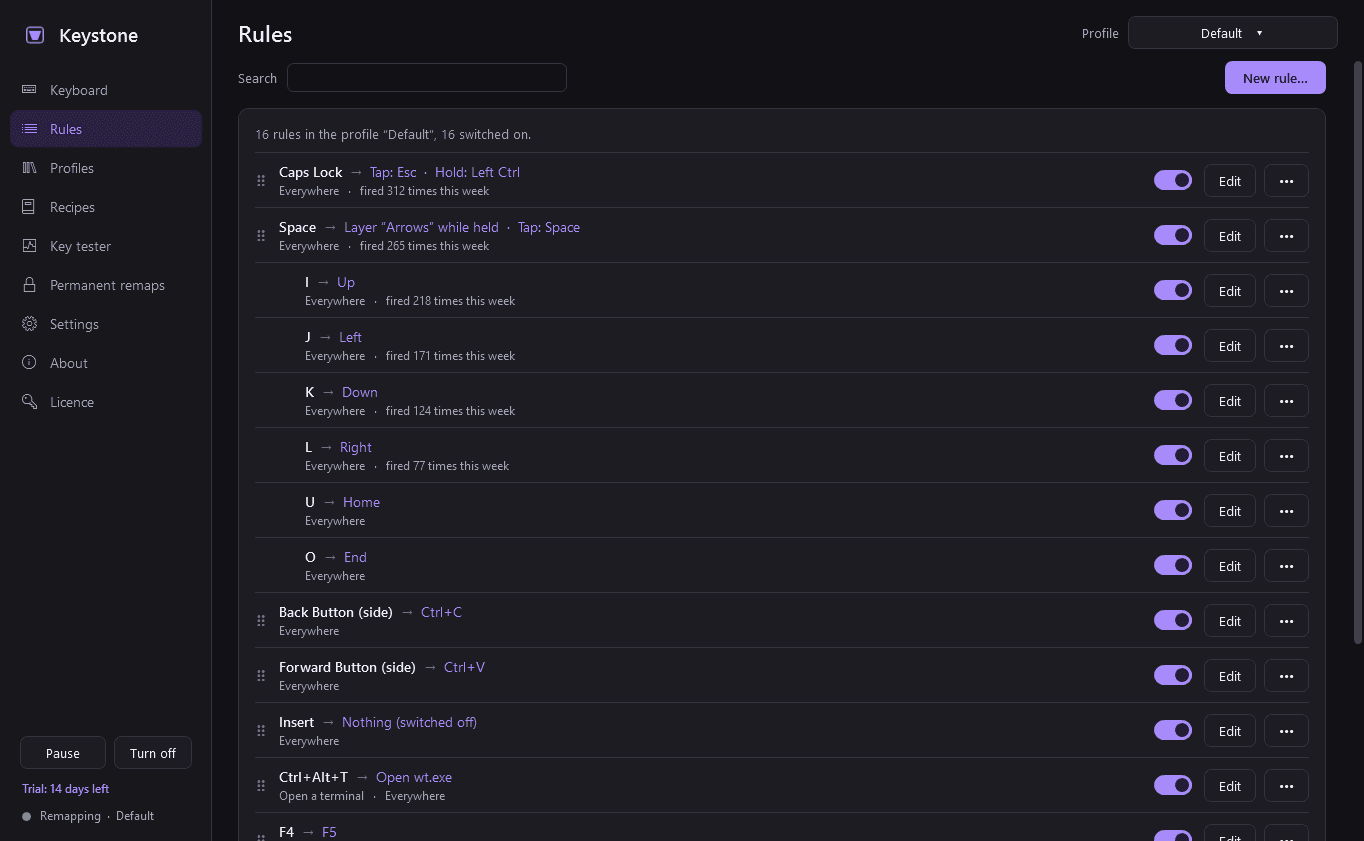Click the Permanent remaps lock icon
Image resolution: width=1364 pixels, height=841 pixels.
click(29, 285)
